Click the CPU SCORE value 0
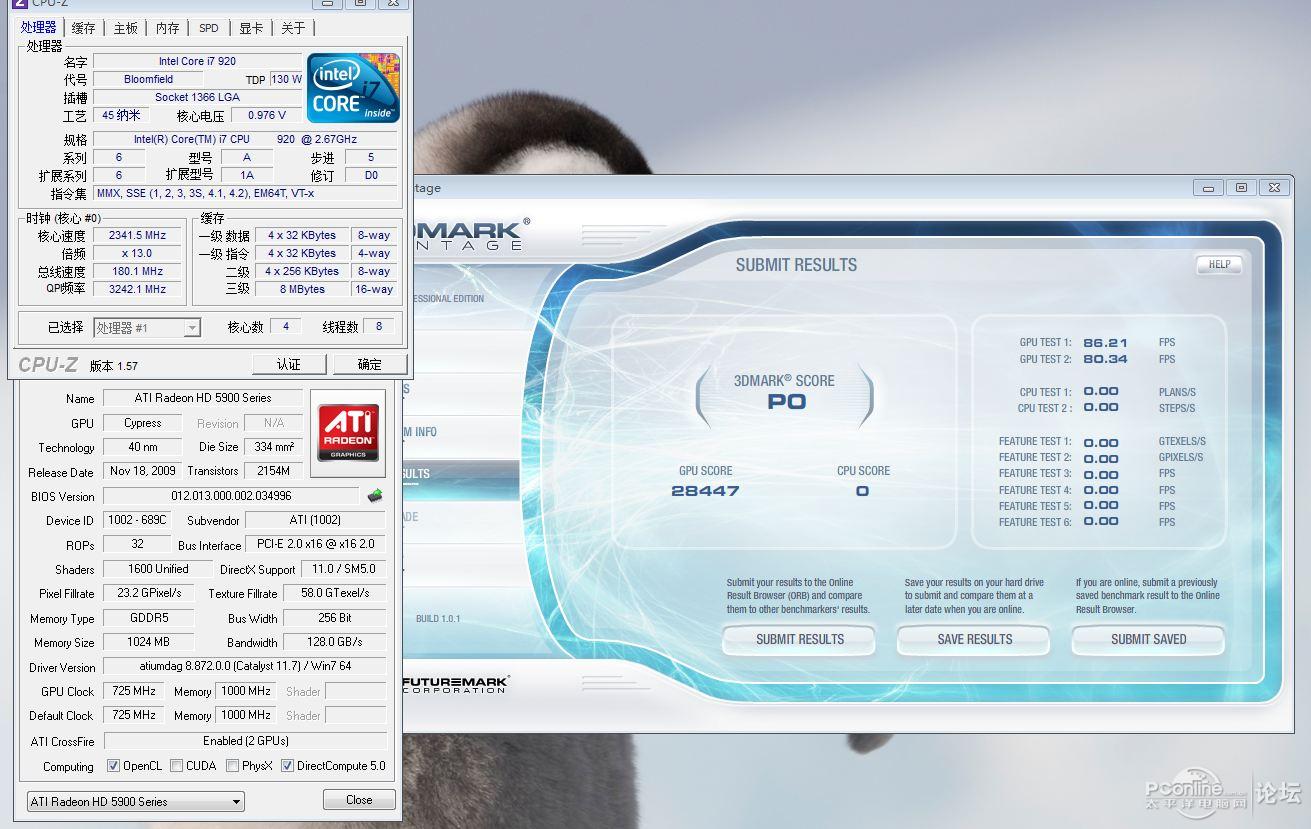 point(862,491)
